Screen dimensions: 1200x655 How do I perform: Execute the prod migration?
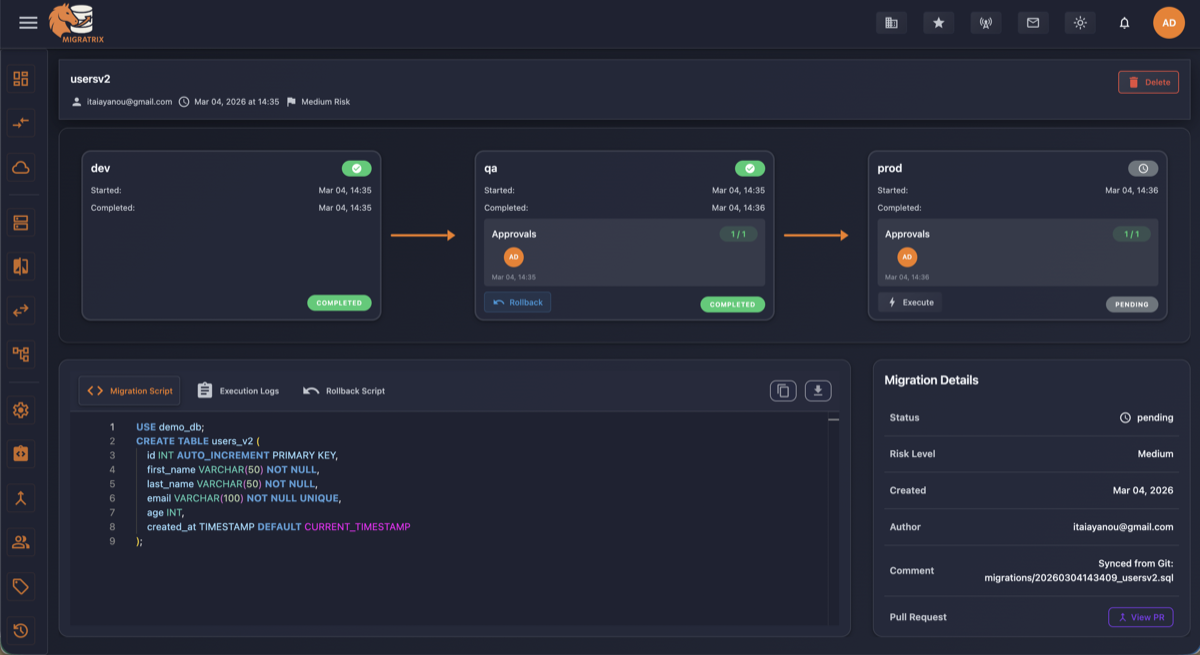[910, 301]
